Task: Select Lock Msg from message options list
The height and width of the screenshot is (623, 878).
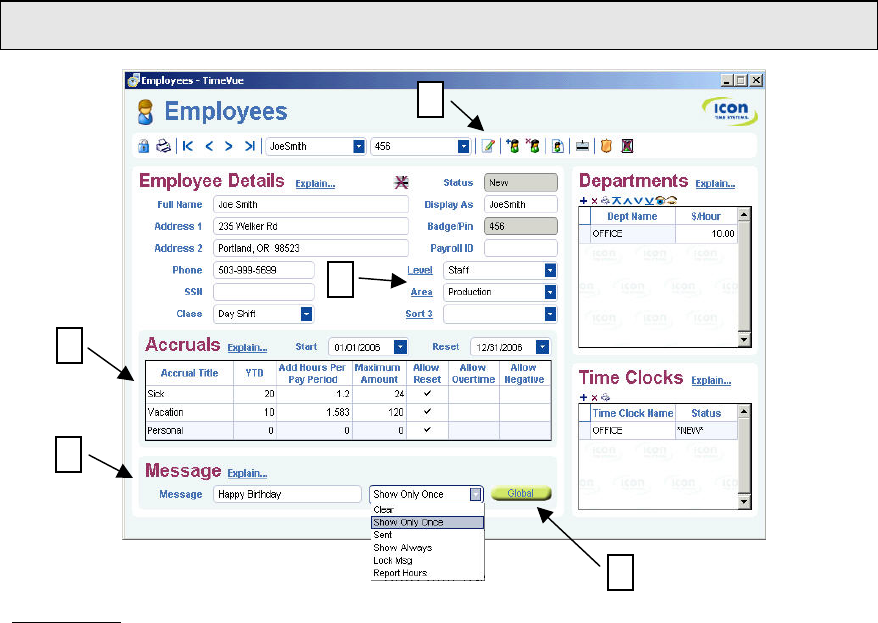Action: coord(427,560)
